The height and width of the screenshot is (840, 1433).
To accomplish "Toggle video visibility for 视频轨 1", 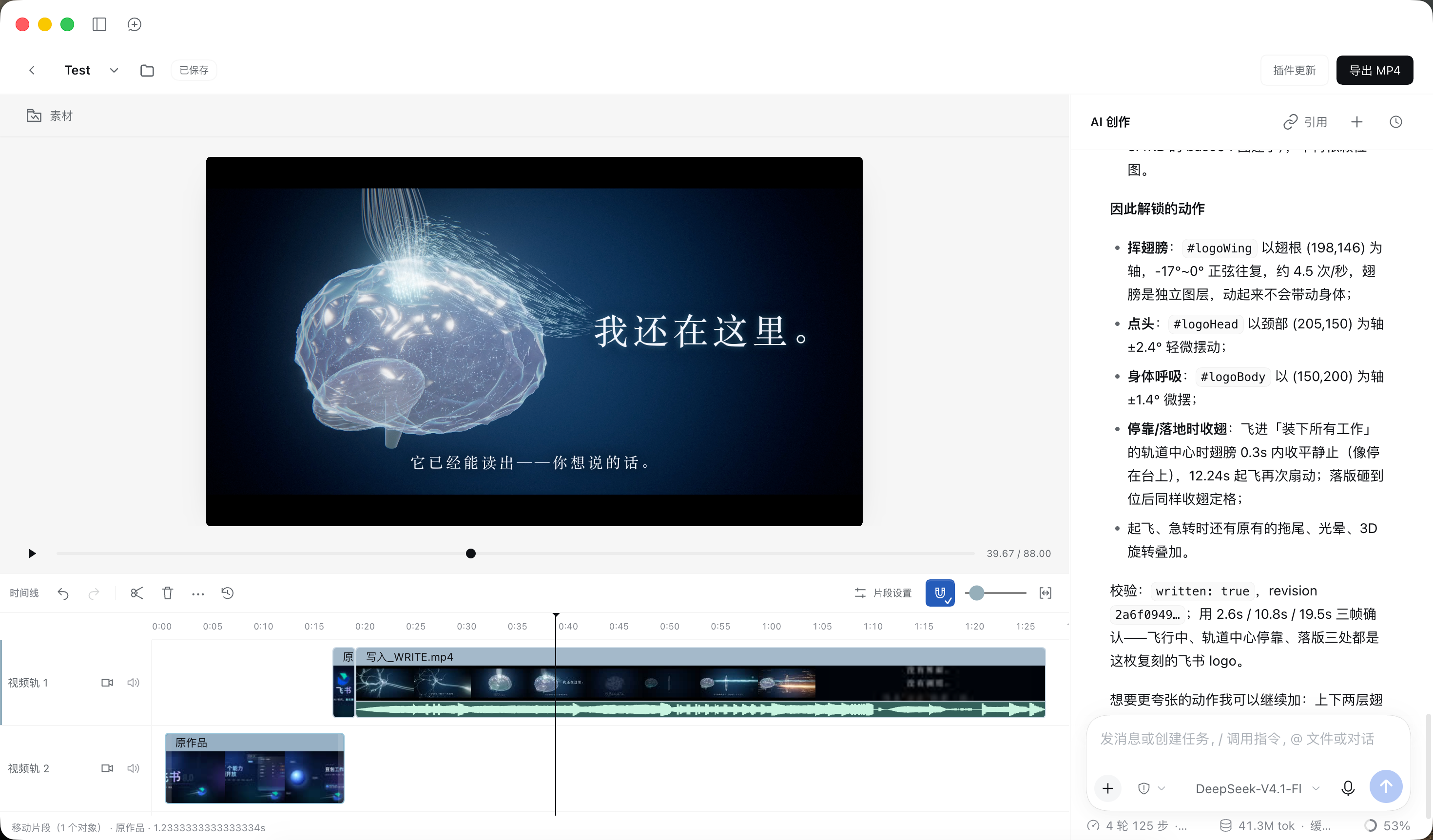I will point(107,683).
